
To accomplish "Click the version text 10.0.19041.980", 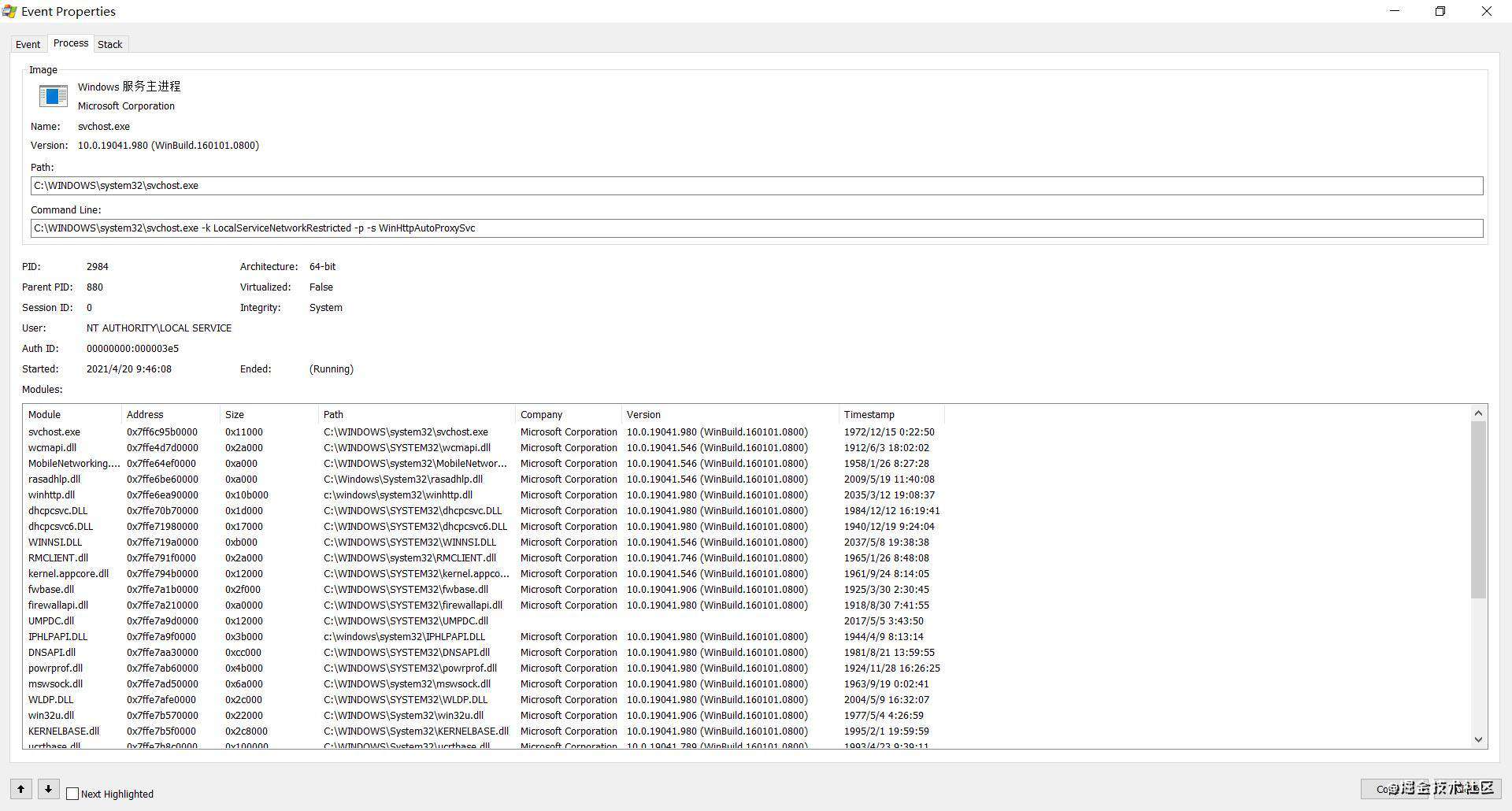I will click(x=113, y=146).
